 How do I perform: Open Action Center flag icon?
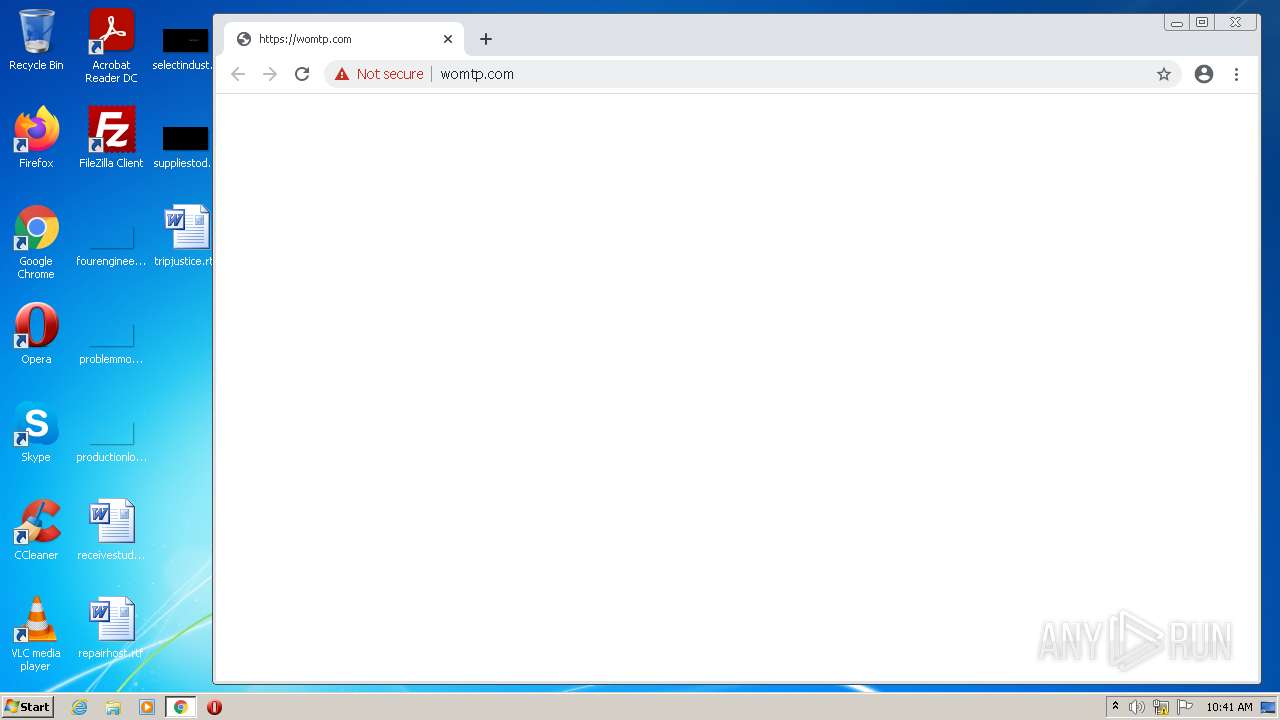click(1185, 707)
